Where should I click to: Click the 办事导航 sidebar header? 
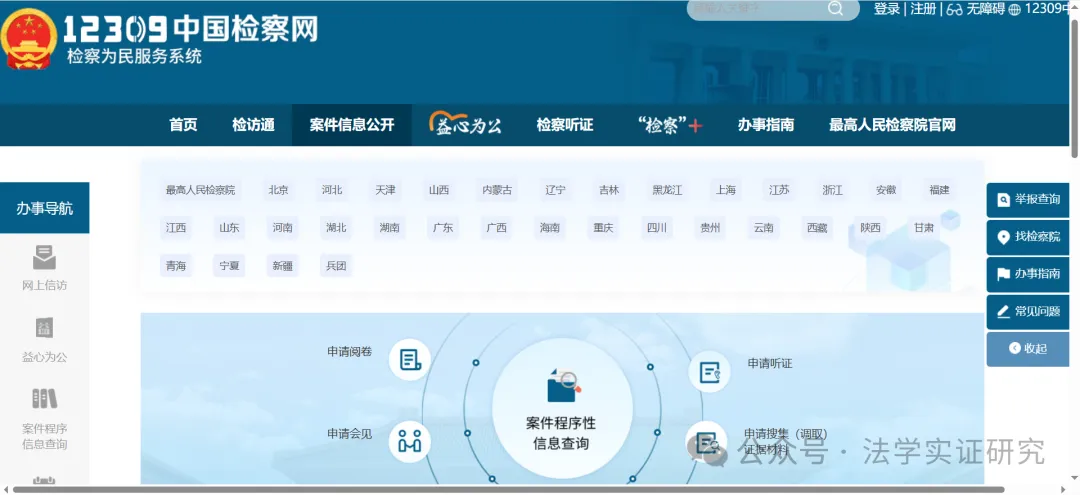point(45,208)
